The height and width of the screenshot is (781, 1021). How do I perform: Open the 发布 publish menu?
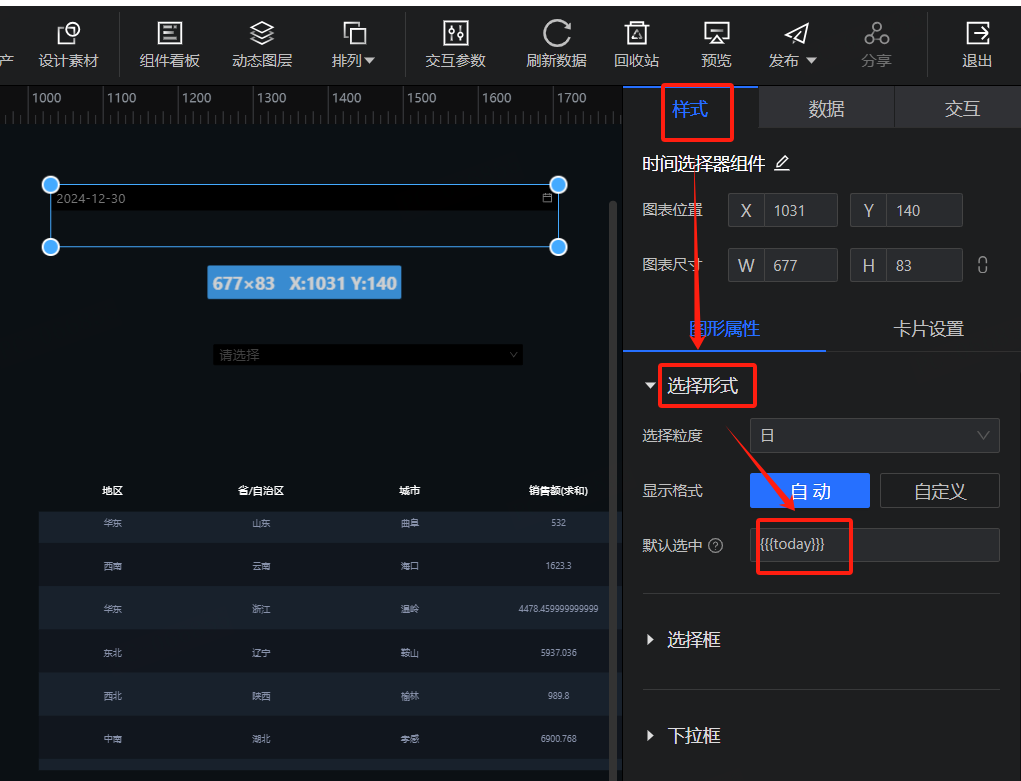coord(794,45)
